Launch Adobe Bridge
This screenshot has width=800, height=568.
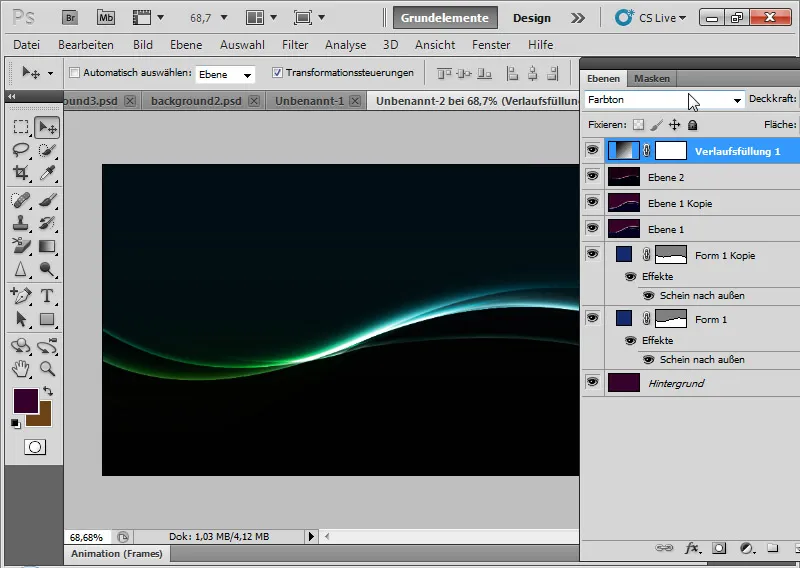pyautogui.click(x=70, y=18)
